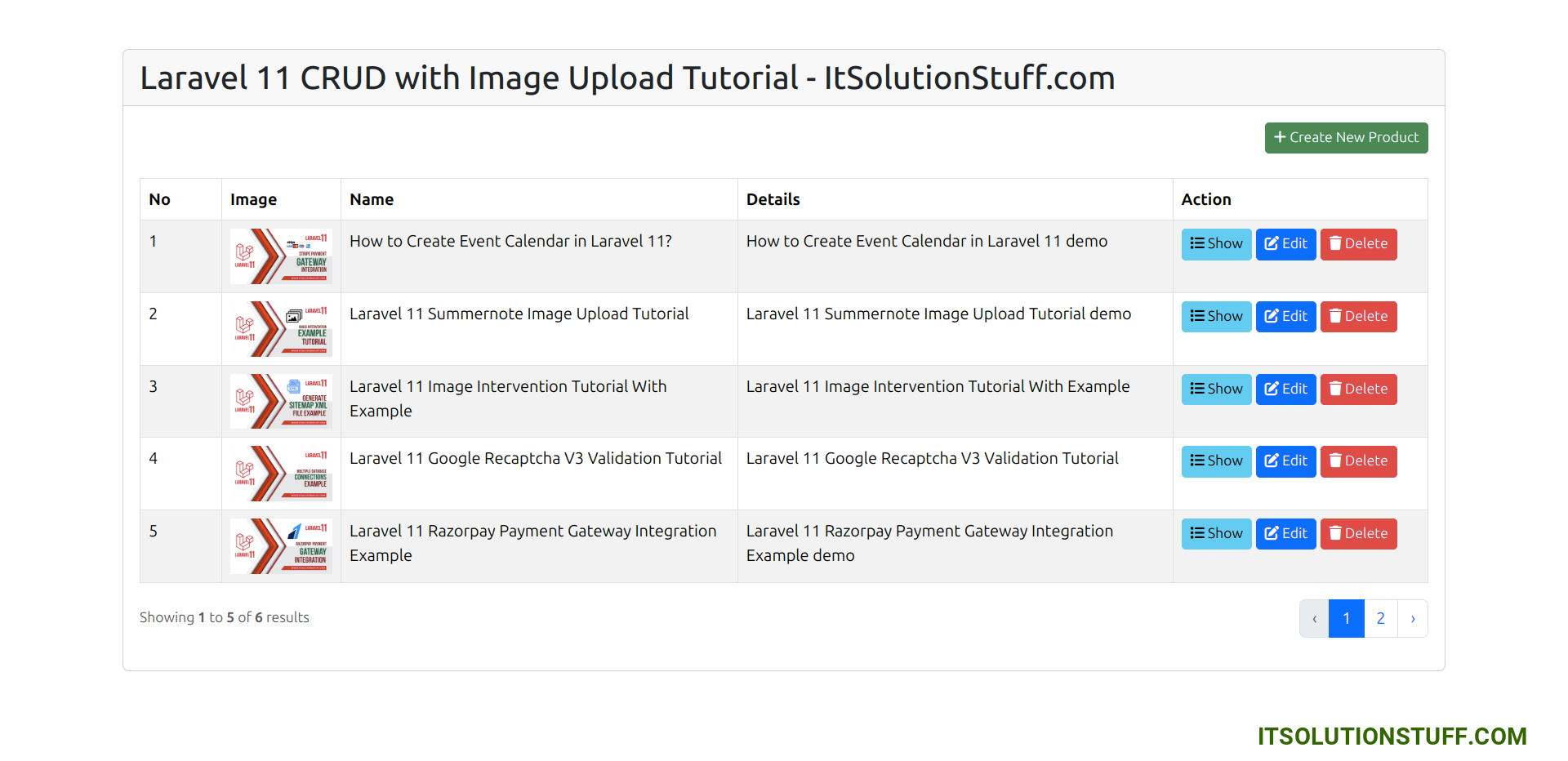Go to pagination page 2
The image size is (1568, 761).
pos(1380,619)
